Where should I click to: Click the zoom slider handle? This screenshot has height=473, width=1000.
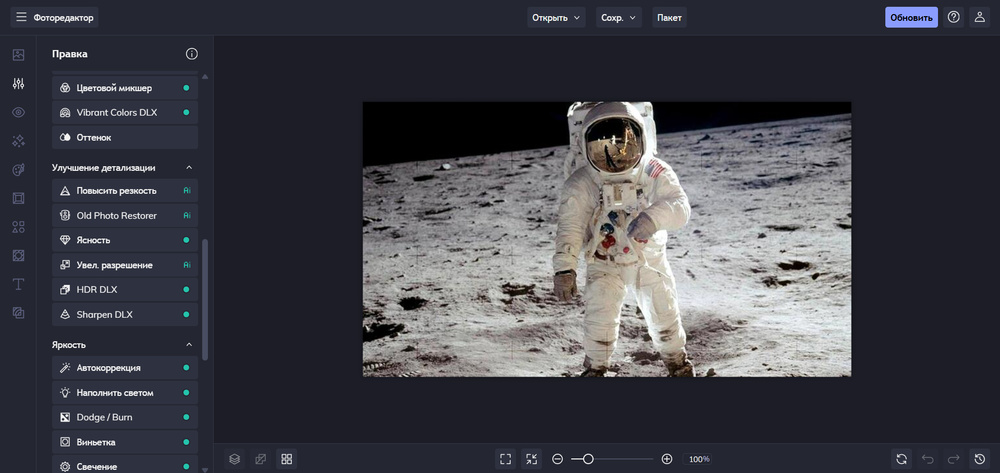pyautogui.click(x=588, y=459)
